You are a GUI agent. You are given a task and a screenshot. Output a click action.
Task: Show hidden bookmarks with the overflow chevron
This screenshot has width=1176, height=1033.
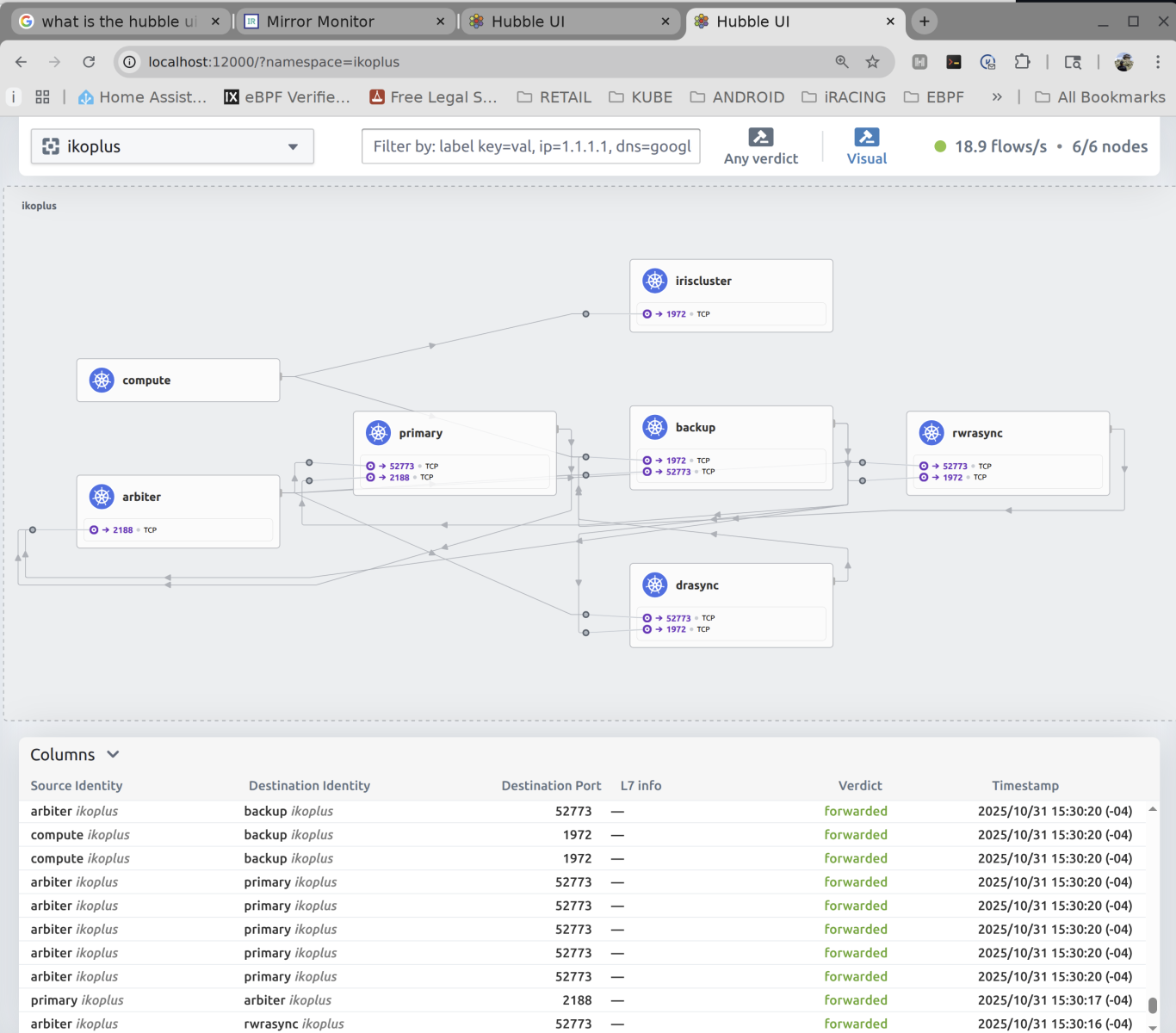click(x=997, y=97)
